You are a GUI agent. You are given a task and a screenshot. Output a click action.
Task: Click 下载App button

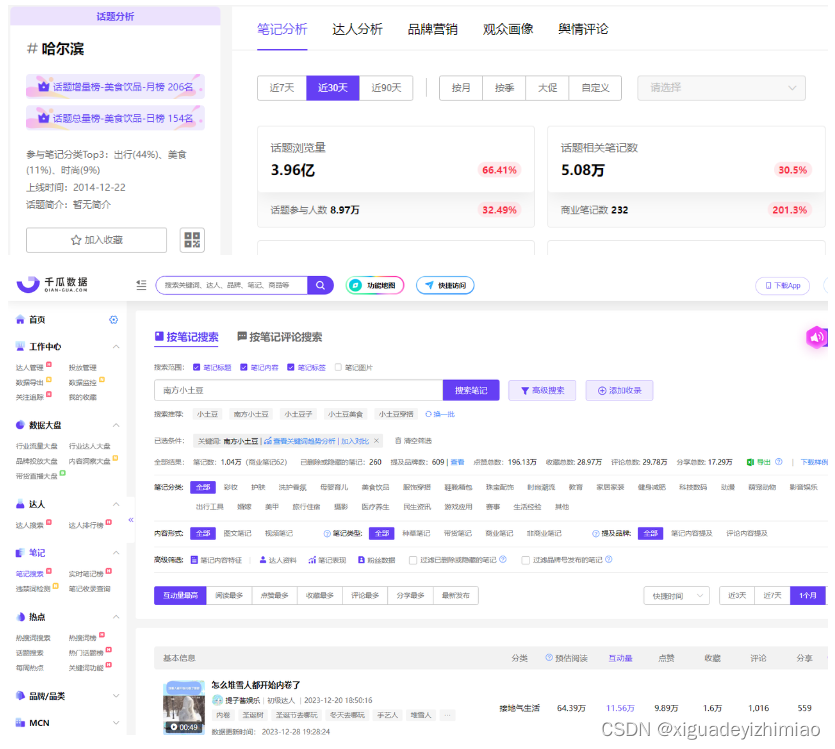point(782,285)
